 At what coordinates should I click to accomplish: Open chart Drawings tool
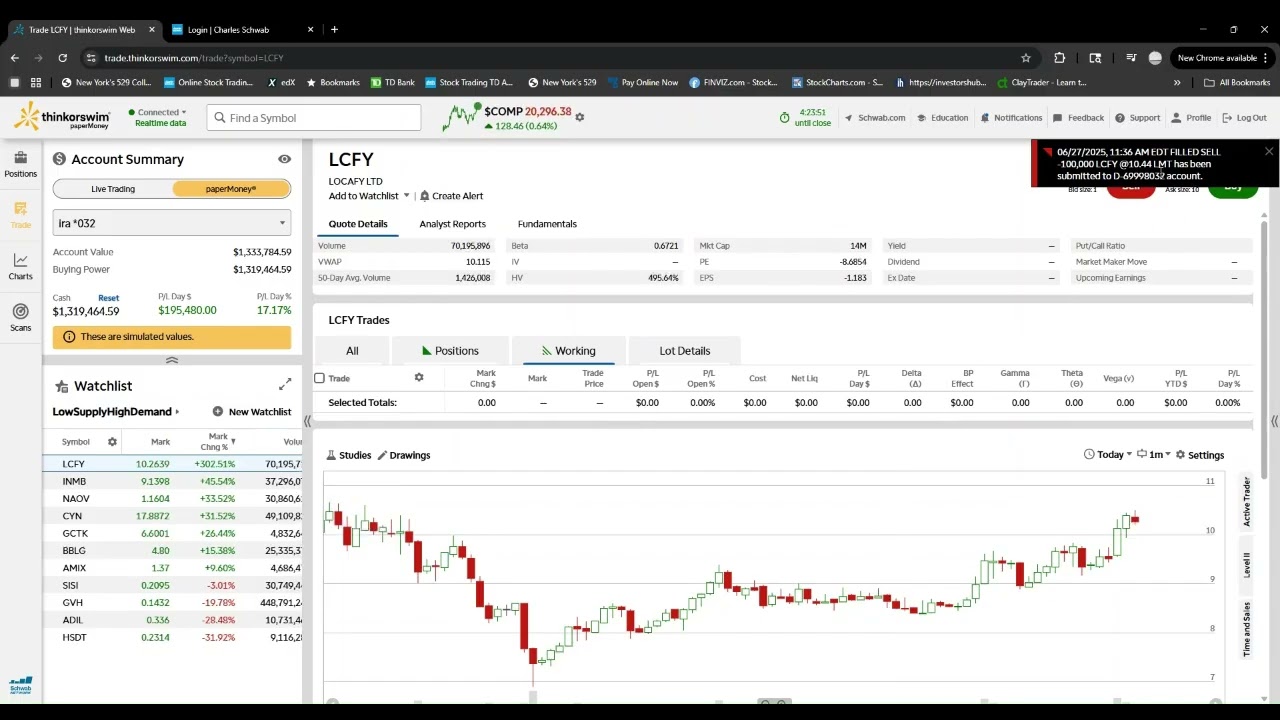coord(404,455)
